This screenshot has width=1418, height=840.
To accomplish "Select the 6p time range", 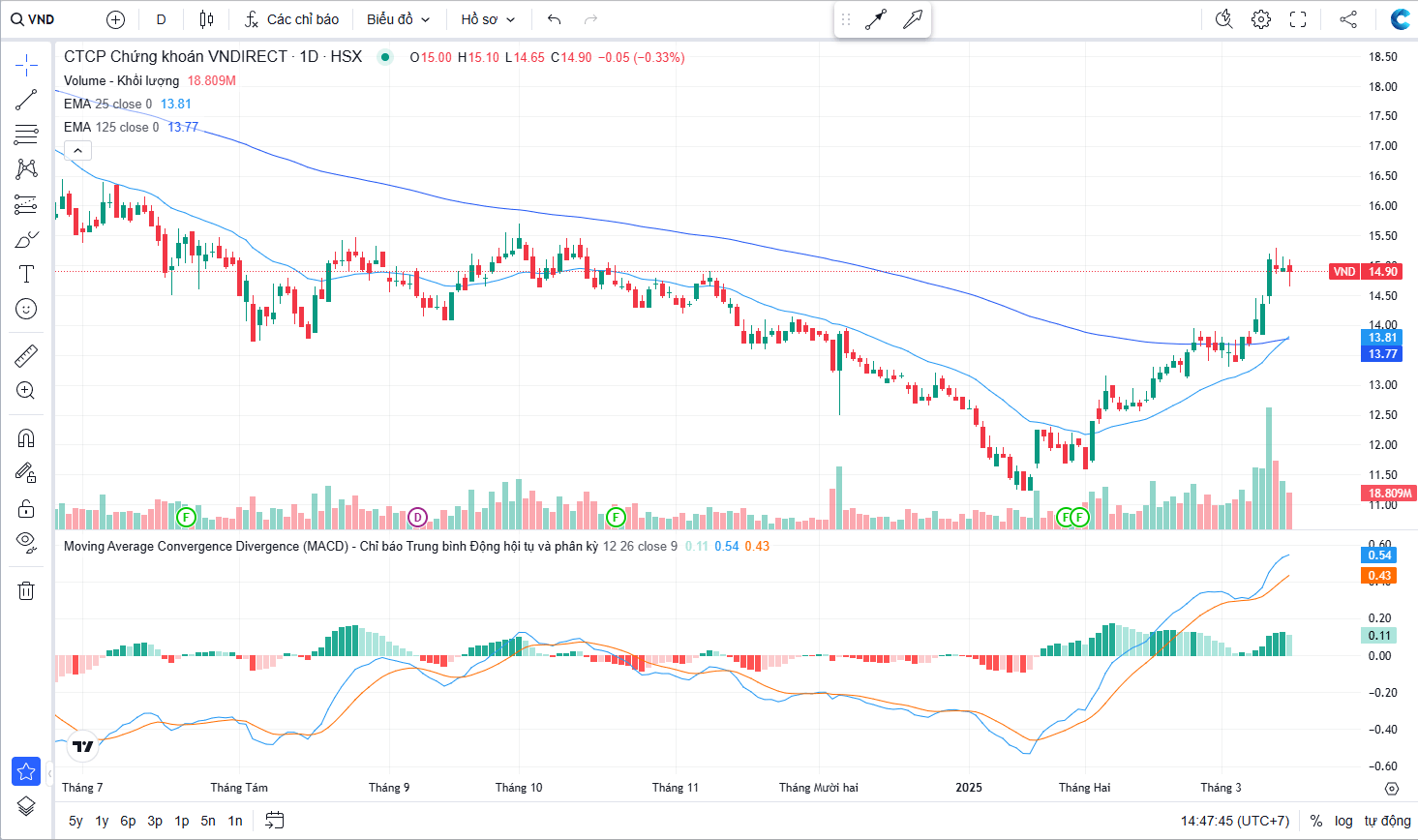I will click(x=128, y=821).
